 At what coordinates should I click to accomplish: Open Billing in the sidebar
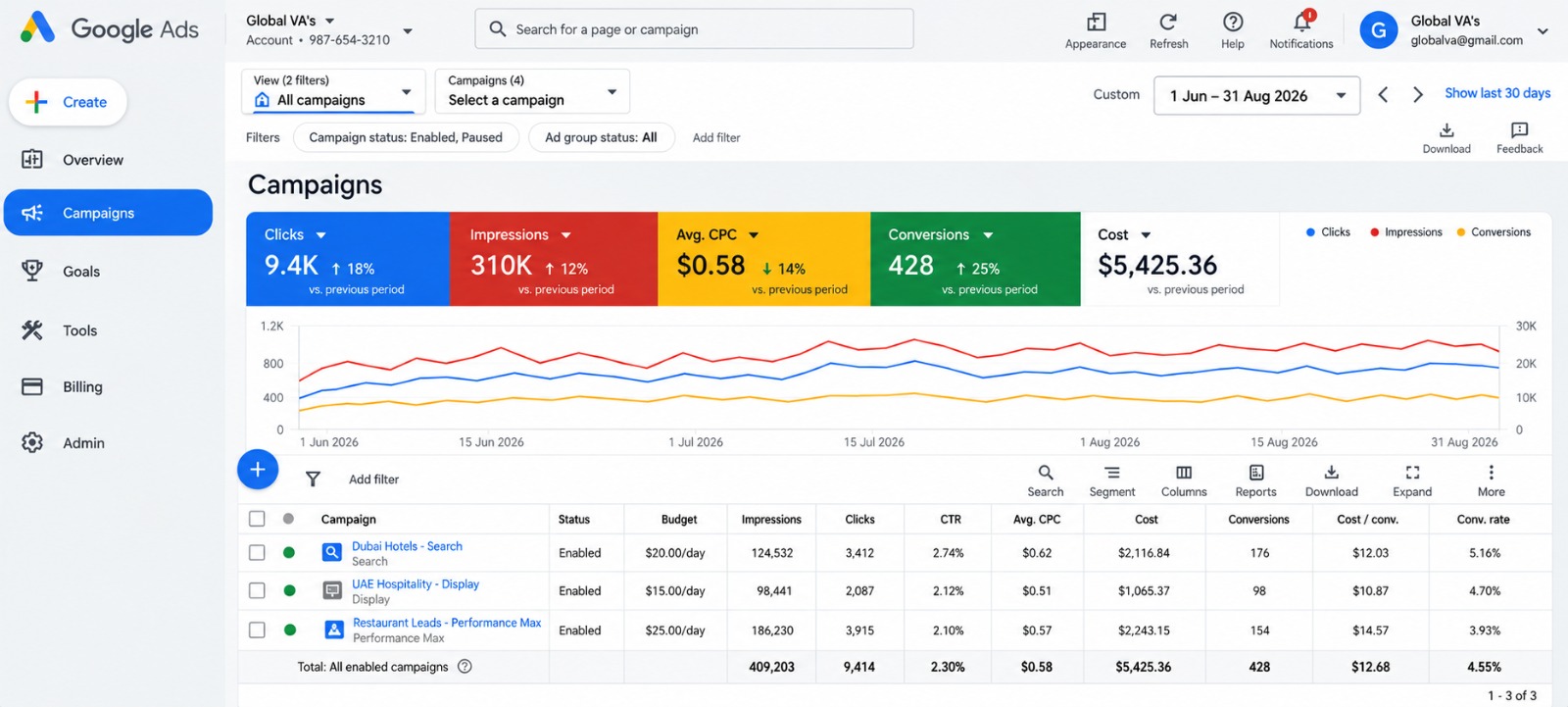point(108,386)
